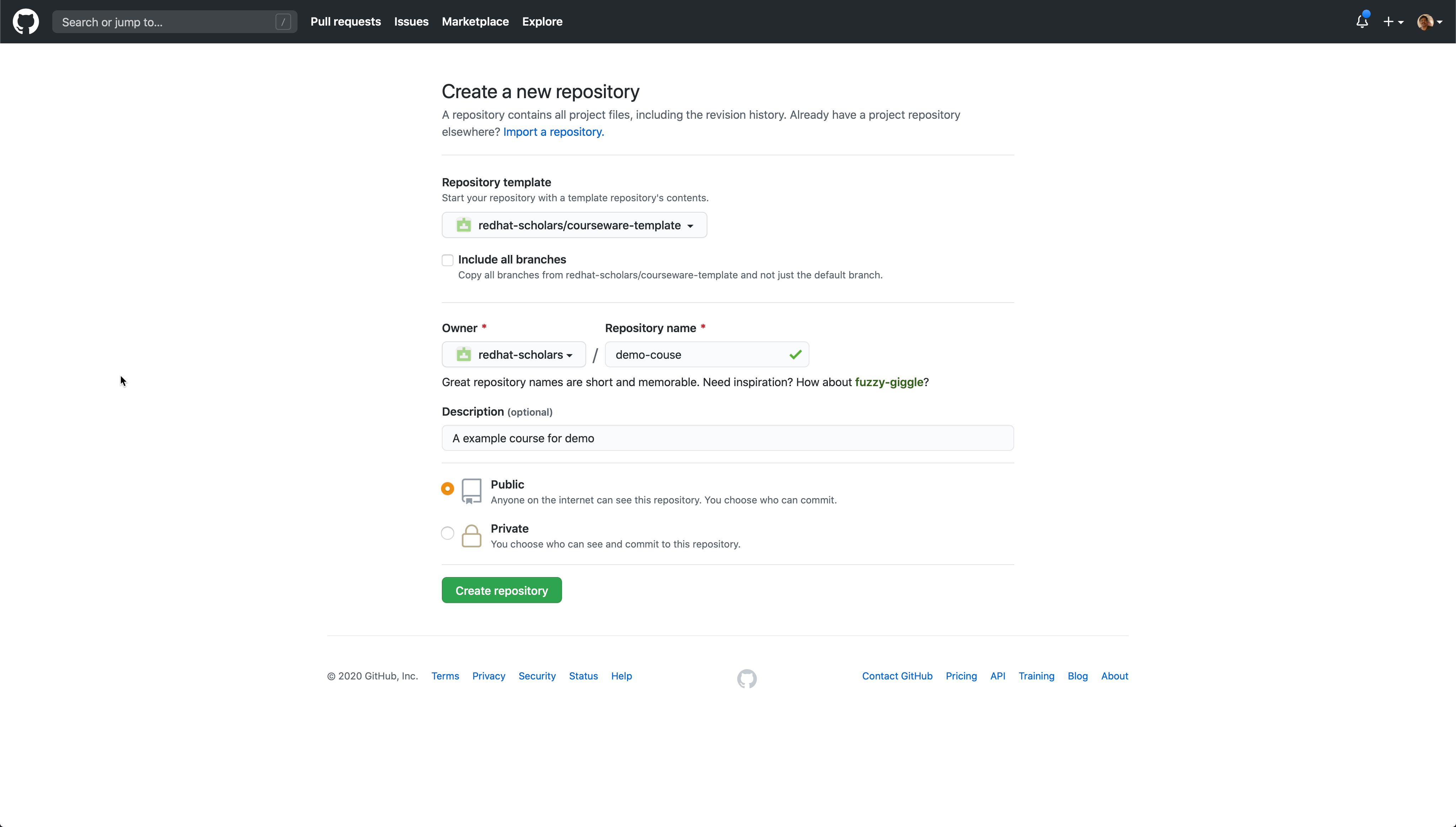1456x827 pixels.
Task: Open Issues menu item
Action: pos(411,21)
